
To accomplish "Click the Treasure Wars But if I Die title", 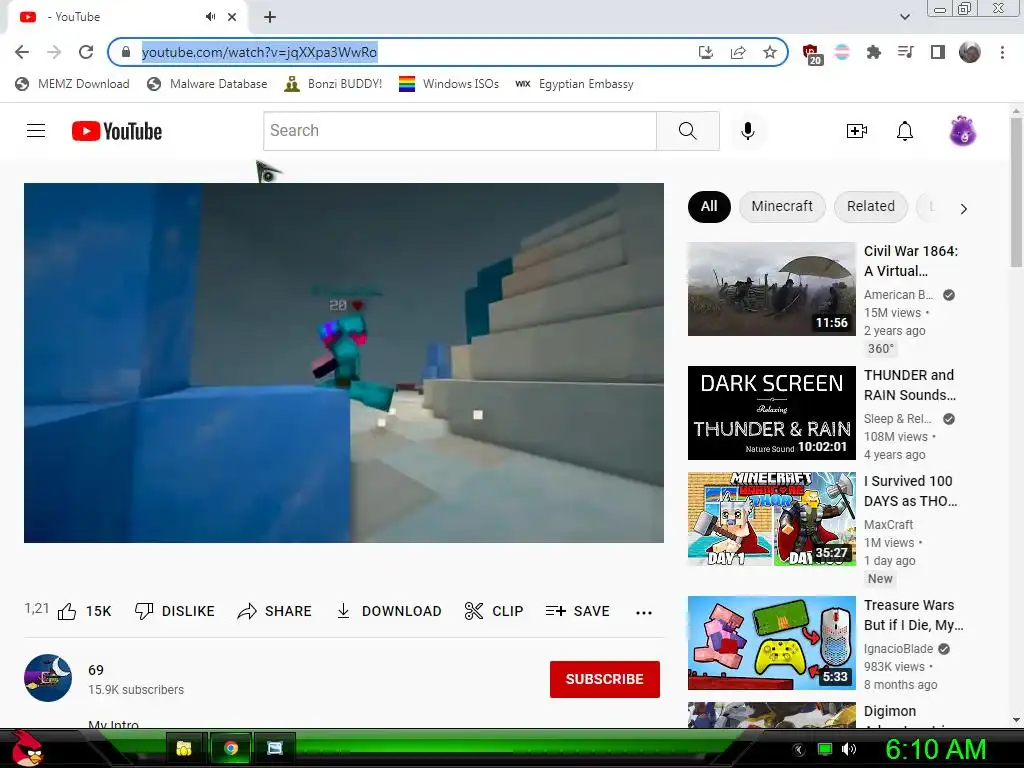I will point(913,615).
